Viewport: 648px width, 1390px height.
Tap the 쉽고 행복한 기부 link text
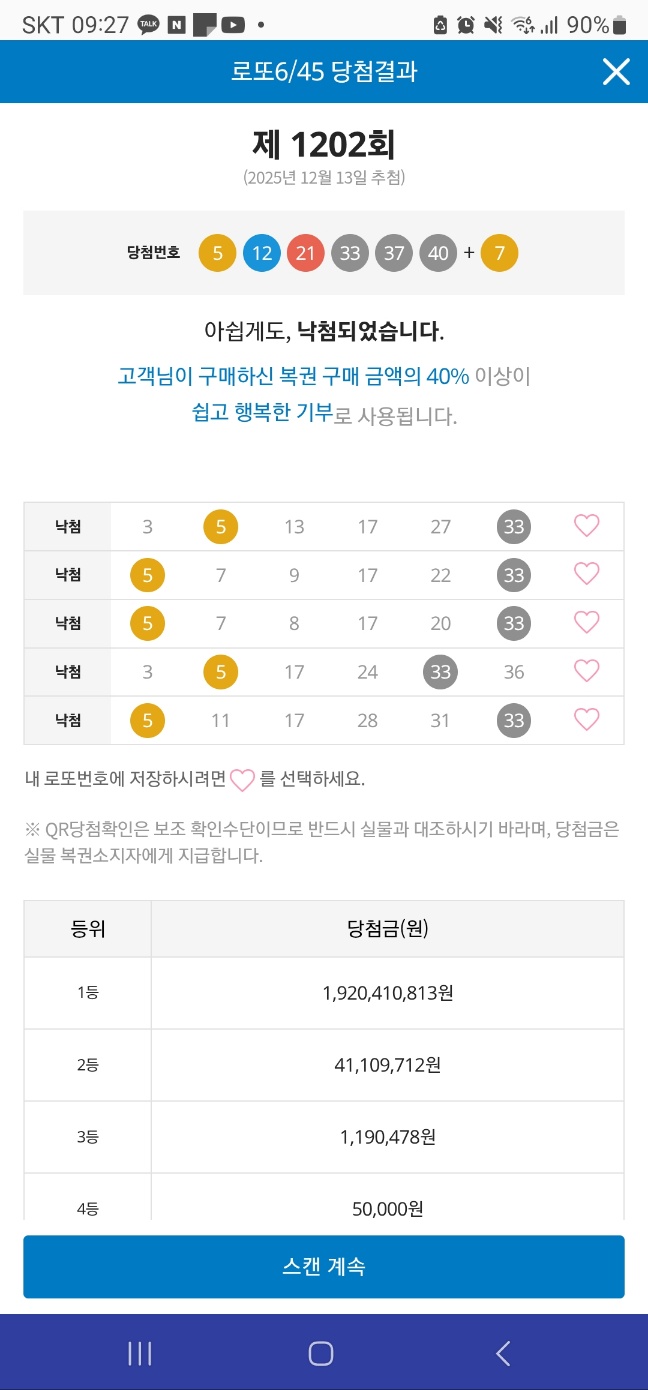click(262, 413)
